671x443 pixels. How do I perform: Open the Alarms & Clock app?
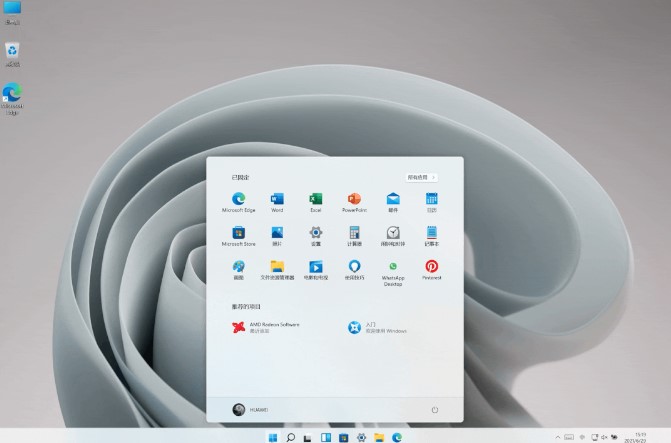pyautogui.click(x=393, y=233)
